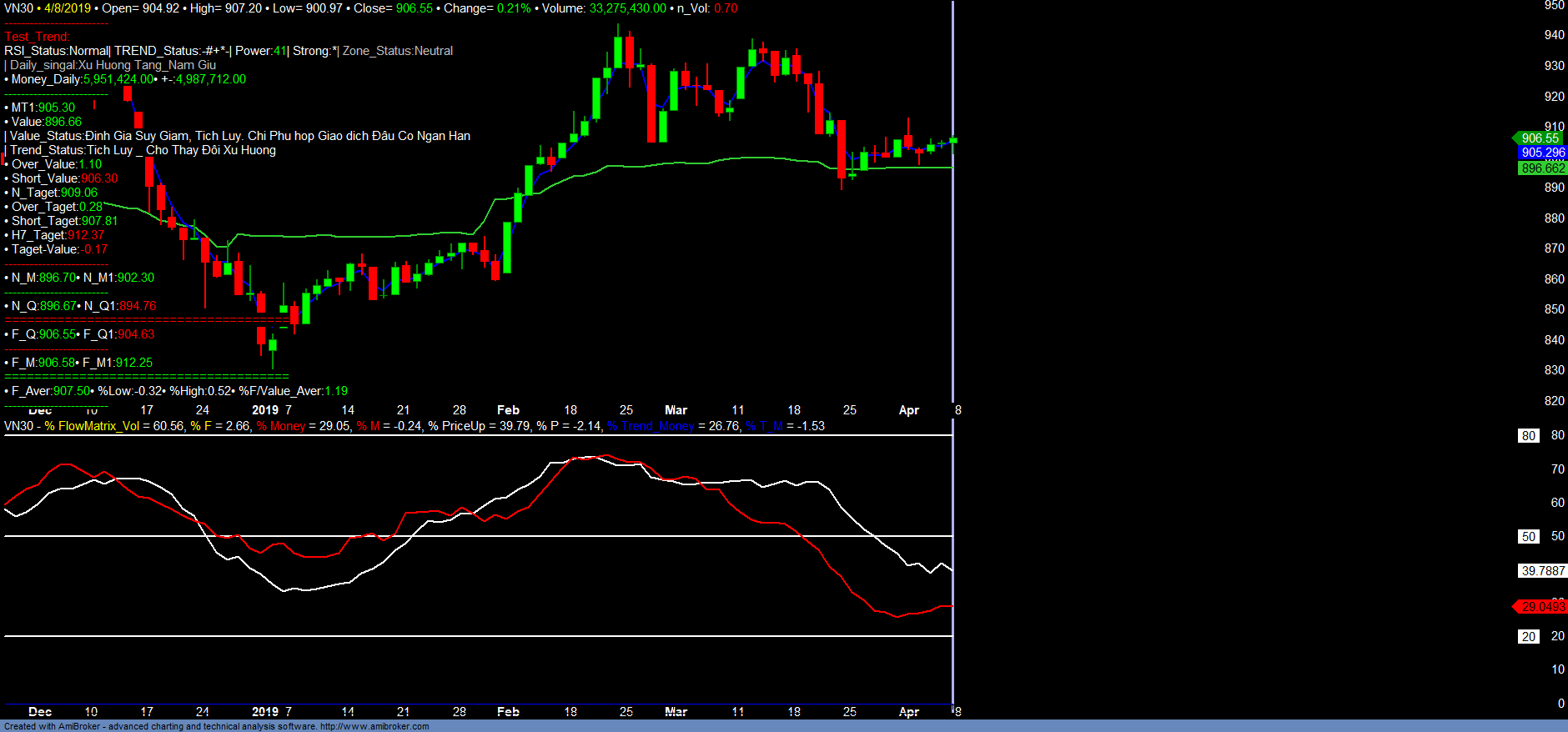Image resolution: width=1568 pixels, height=732 pixels.
Task: Click the blue 905.296 axis marker
Action: (x=1542, y=153)
